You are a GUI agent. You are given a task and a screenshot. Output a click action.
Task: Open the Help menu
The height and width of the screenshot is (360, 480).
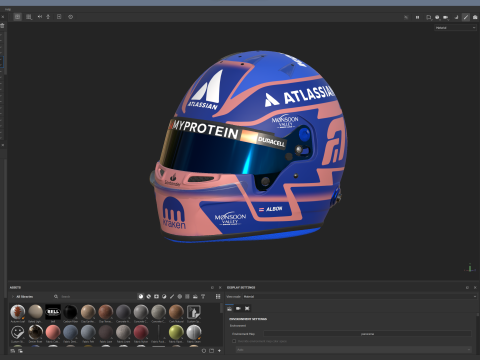(x=8, y=9)
